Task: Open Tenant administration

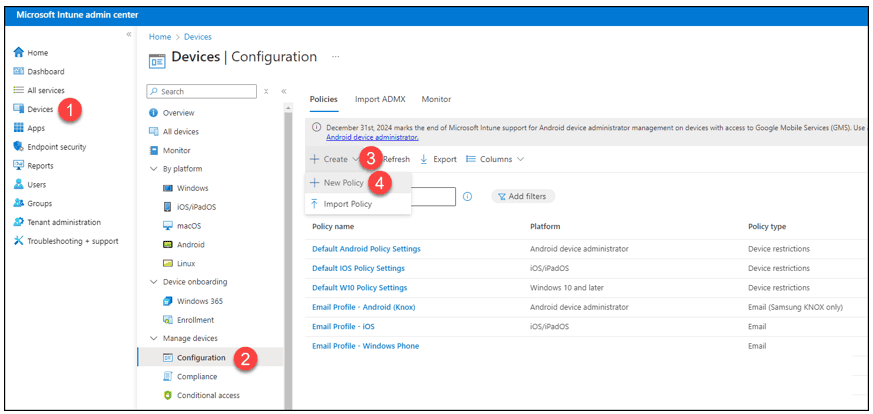Action: pos(57,223)
